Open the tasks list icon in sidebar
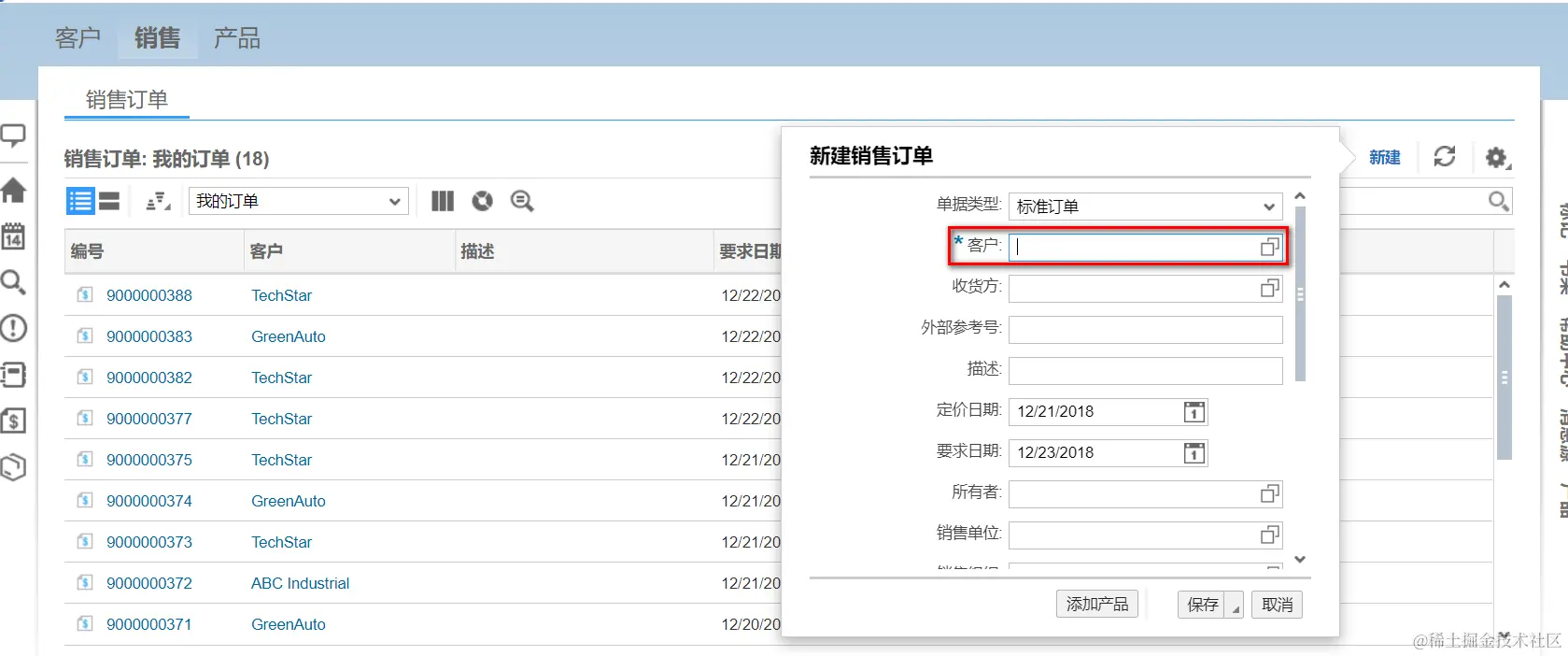This screenshot has width=1568, height=656. pos(13,375)
